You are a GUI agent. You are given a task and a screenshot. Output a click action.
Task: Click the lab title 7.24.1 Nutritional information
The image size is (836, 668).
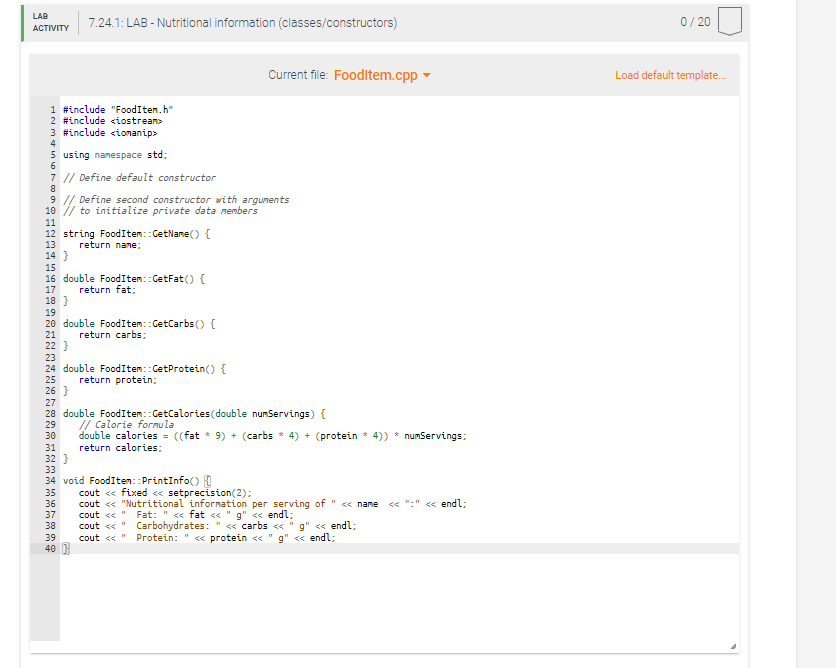(243, 23)
